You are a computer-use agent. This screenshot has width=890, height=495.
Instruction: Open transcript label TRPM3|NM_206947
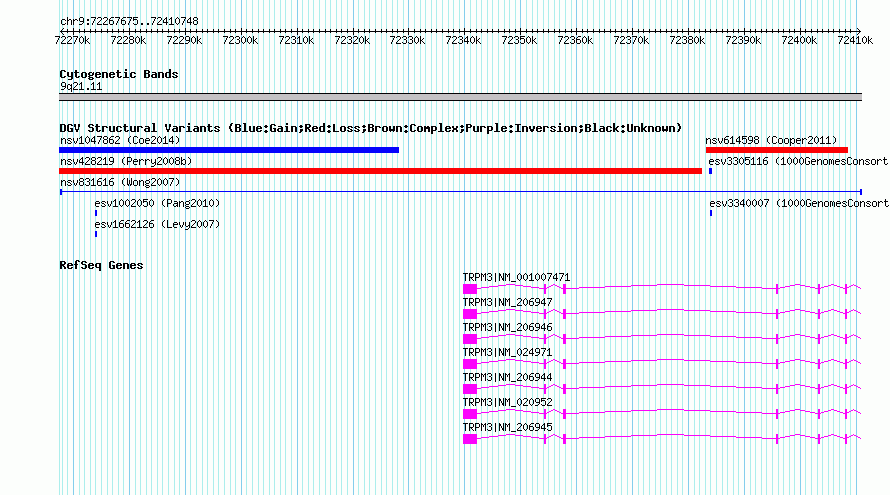[507, 303]
